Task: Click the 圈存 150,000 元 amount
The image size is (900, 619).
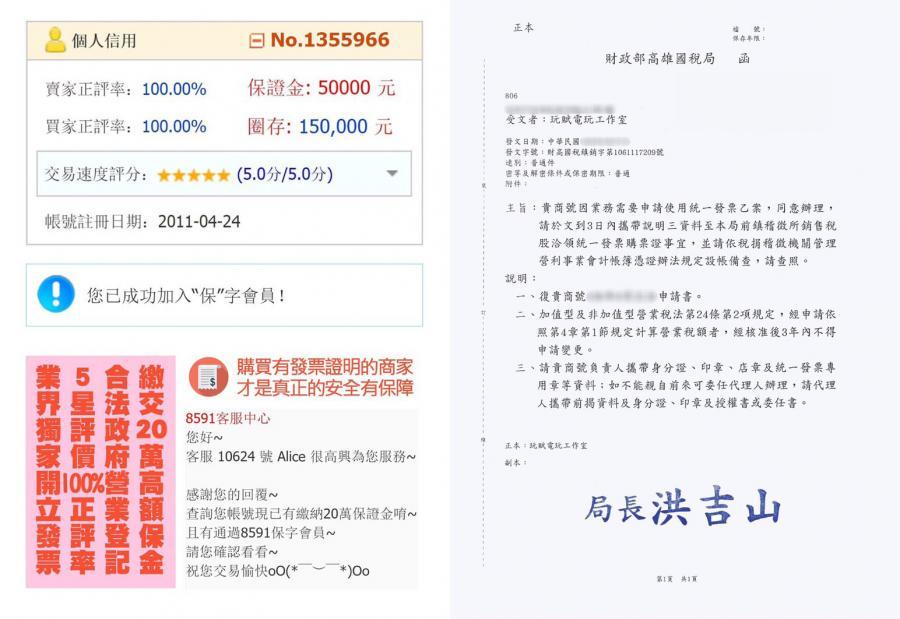Action: (320, 127)
